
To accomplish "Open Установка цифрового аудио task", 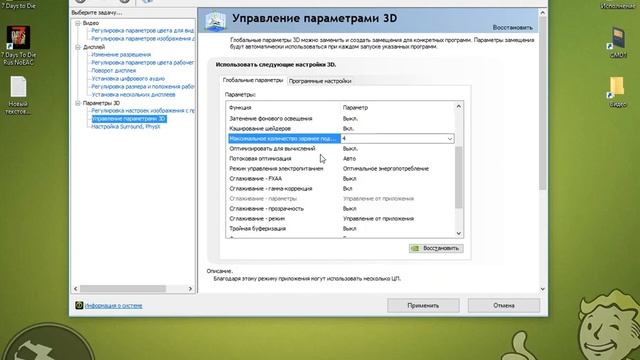I will [x=128, y=78].
